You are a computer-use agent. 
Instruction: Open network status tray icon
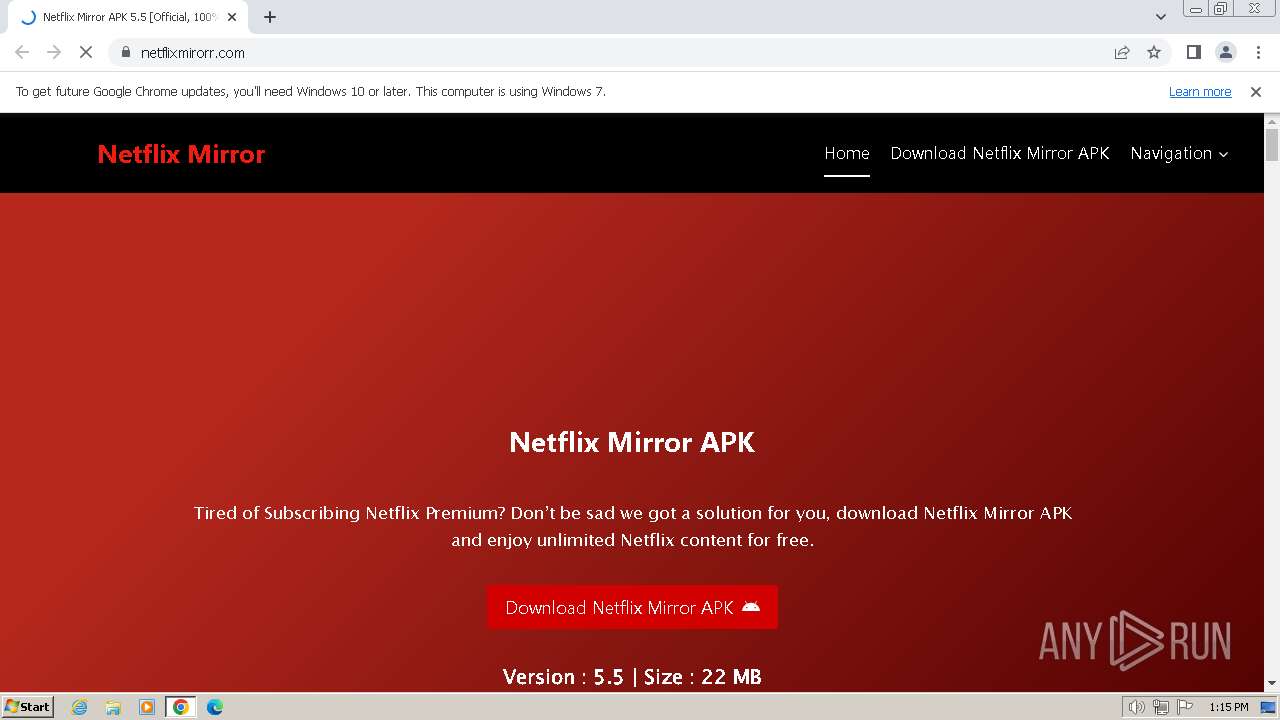pos(1161,707)
